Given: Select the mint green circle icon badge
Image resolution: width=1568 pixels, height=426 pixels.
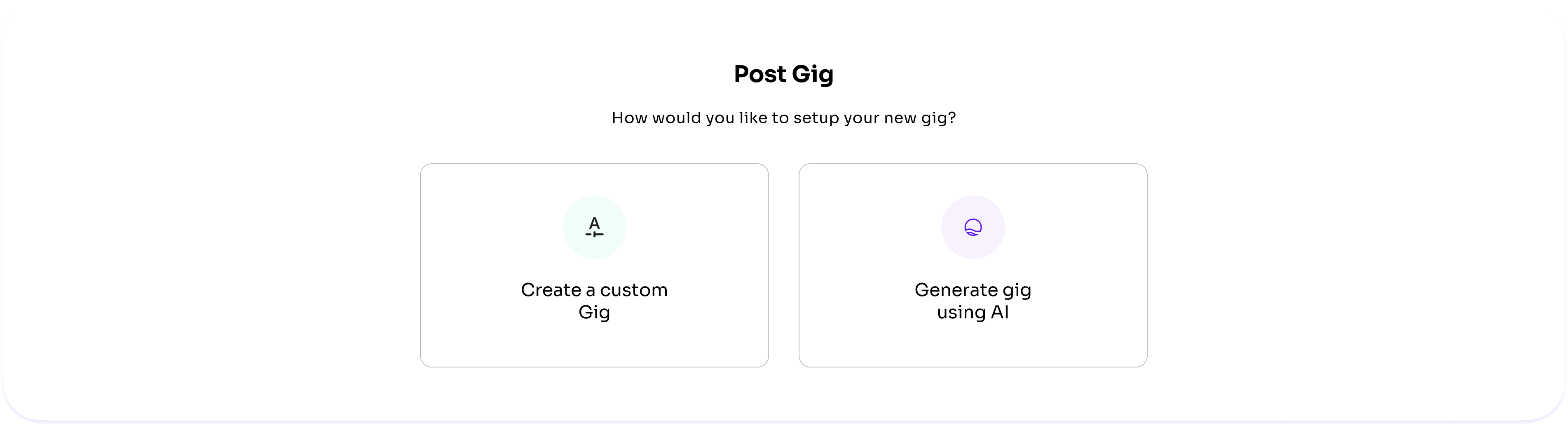Looking at the screenshot, I should pyautogui.click(x=594, y=227).
